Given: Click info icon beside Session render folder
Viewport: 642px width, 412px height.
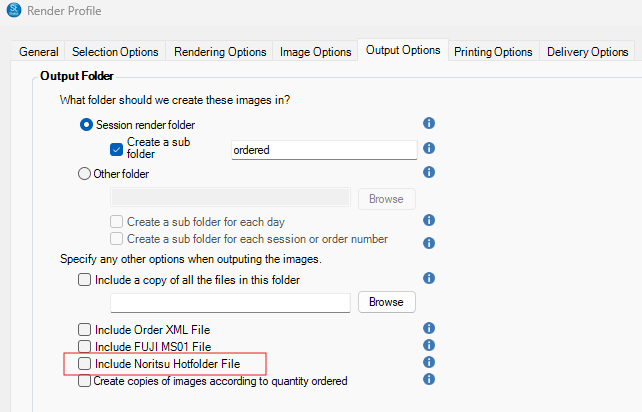Looking at the screenshot, I should click(429, 124).
